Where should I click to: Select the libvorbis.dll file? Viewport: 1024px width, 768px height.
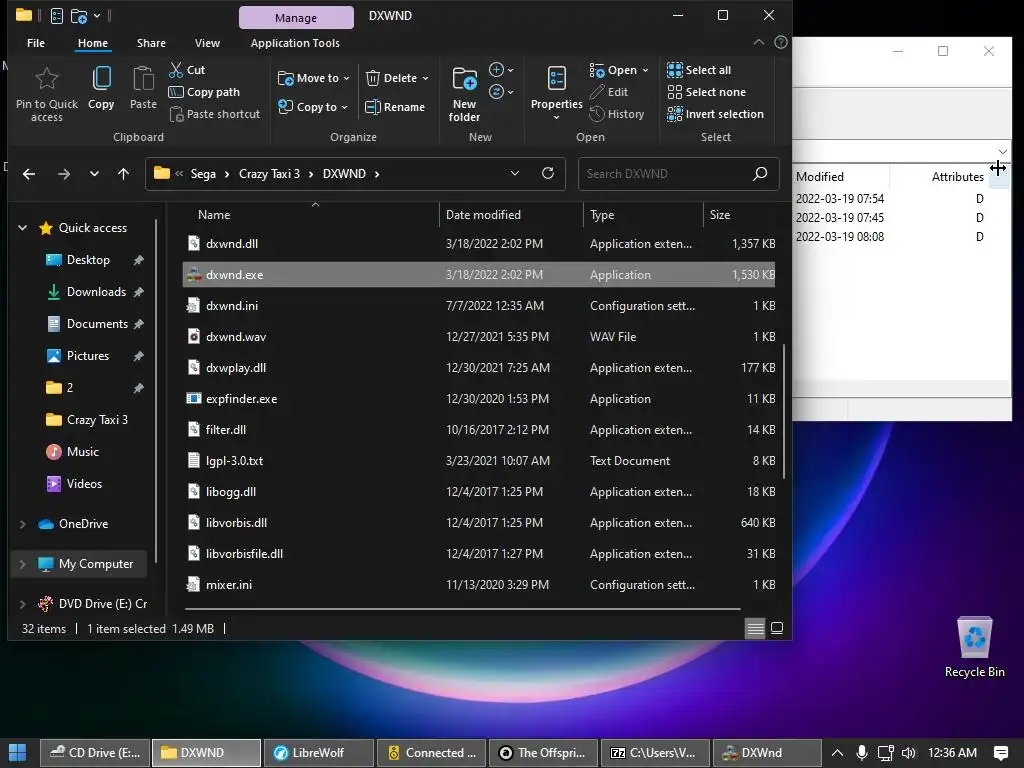click(x=478, y=523)
